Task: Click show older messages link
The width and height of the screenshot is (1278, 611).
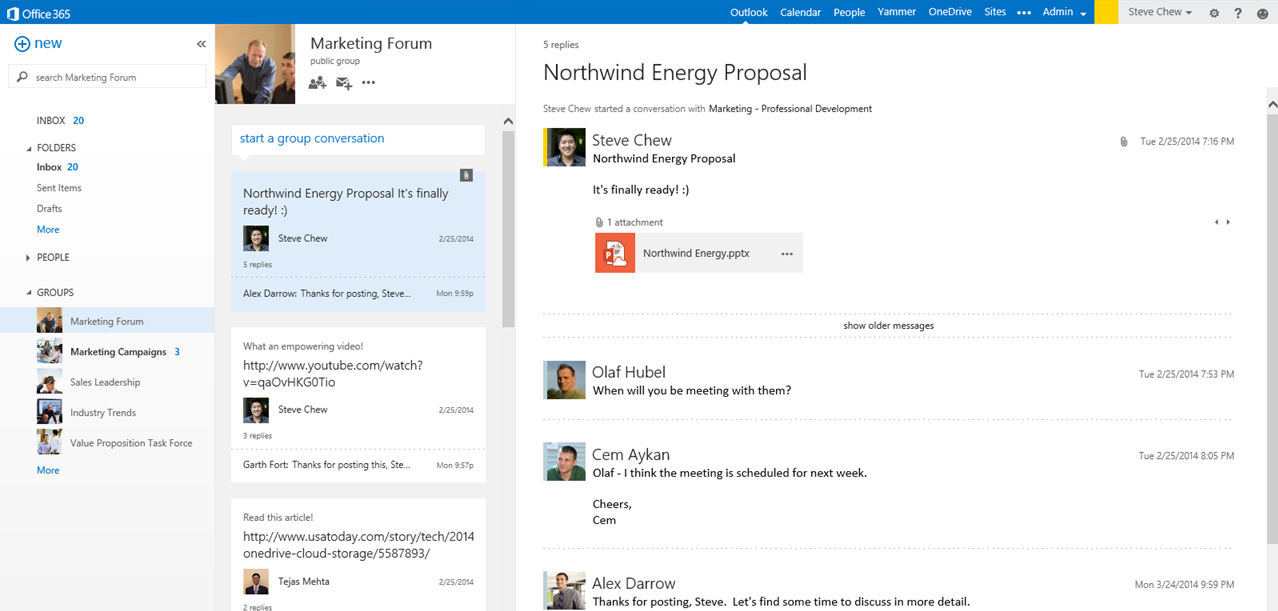Action: [x=888, y=326]
